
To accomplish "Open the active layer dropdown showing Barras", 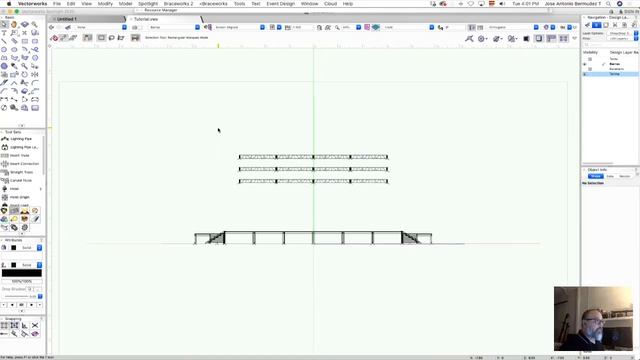I will point(174,27).
